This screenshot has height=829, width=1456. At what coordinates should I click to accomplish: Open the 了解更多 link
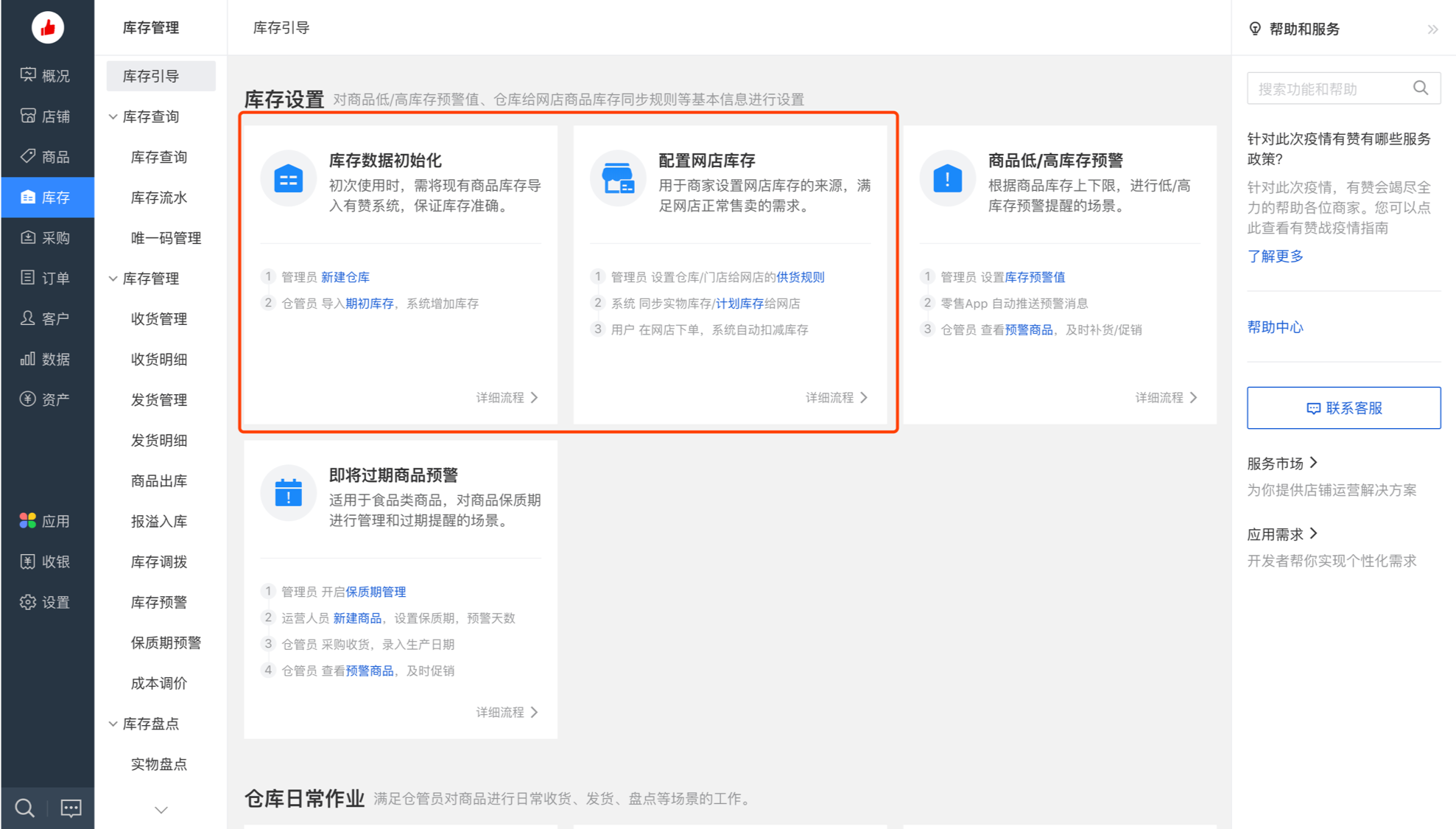pos(1275,256)
